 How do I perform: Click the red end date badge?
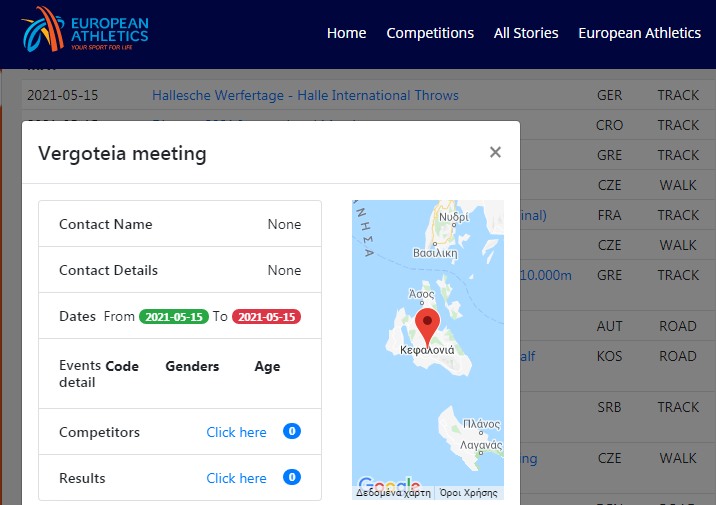(266, 316)
